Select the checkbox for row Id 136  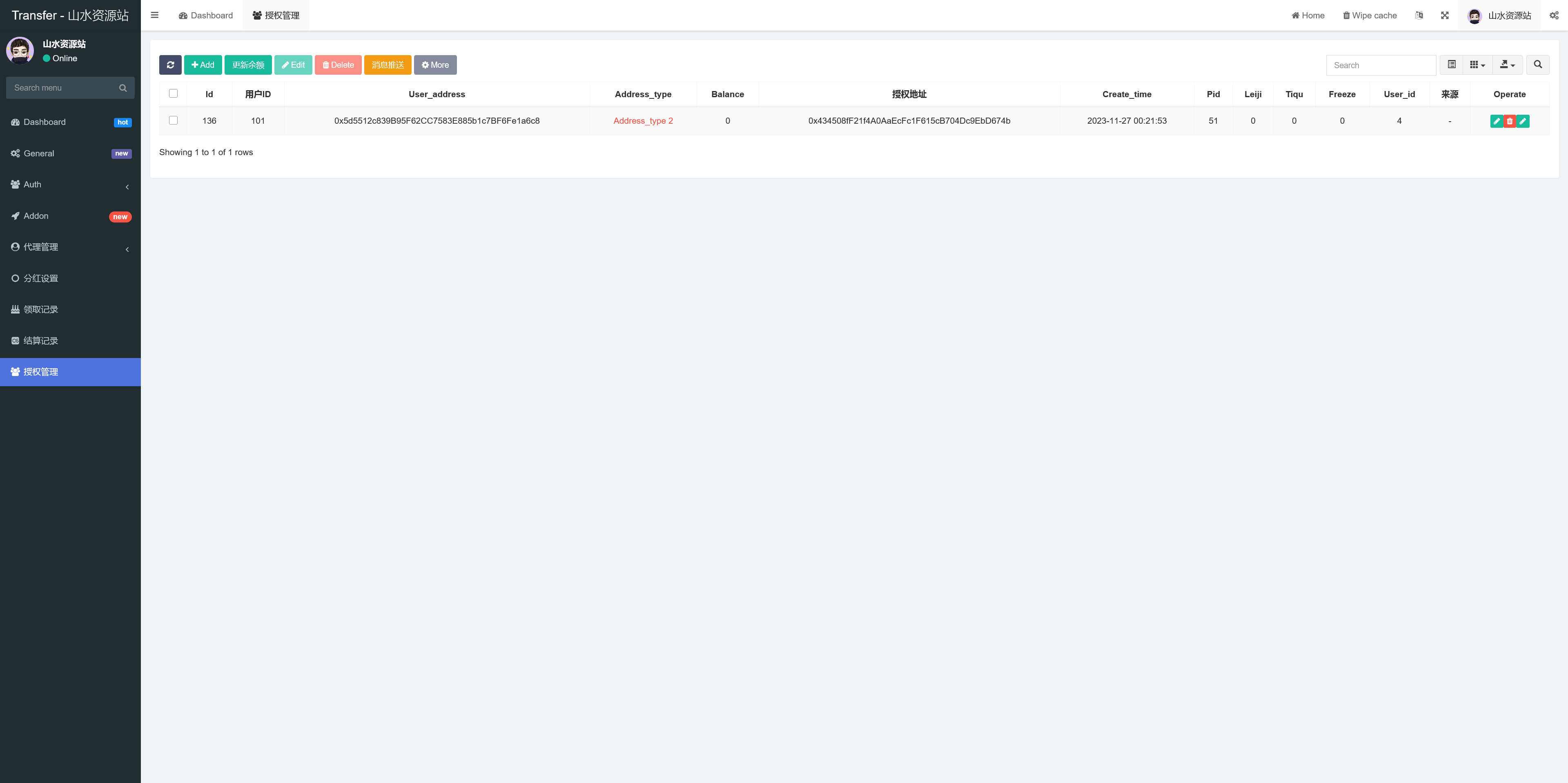174,120
